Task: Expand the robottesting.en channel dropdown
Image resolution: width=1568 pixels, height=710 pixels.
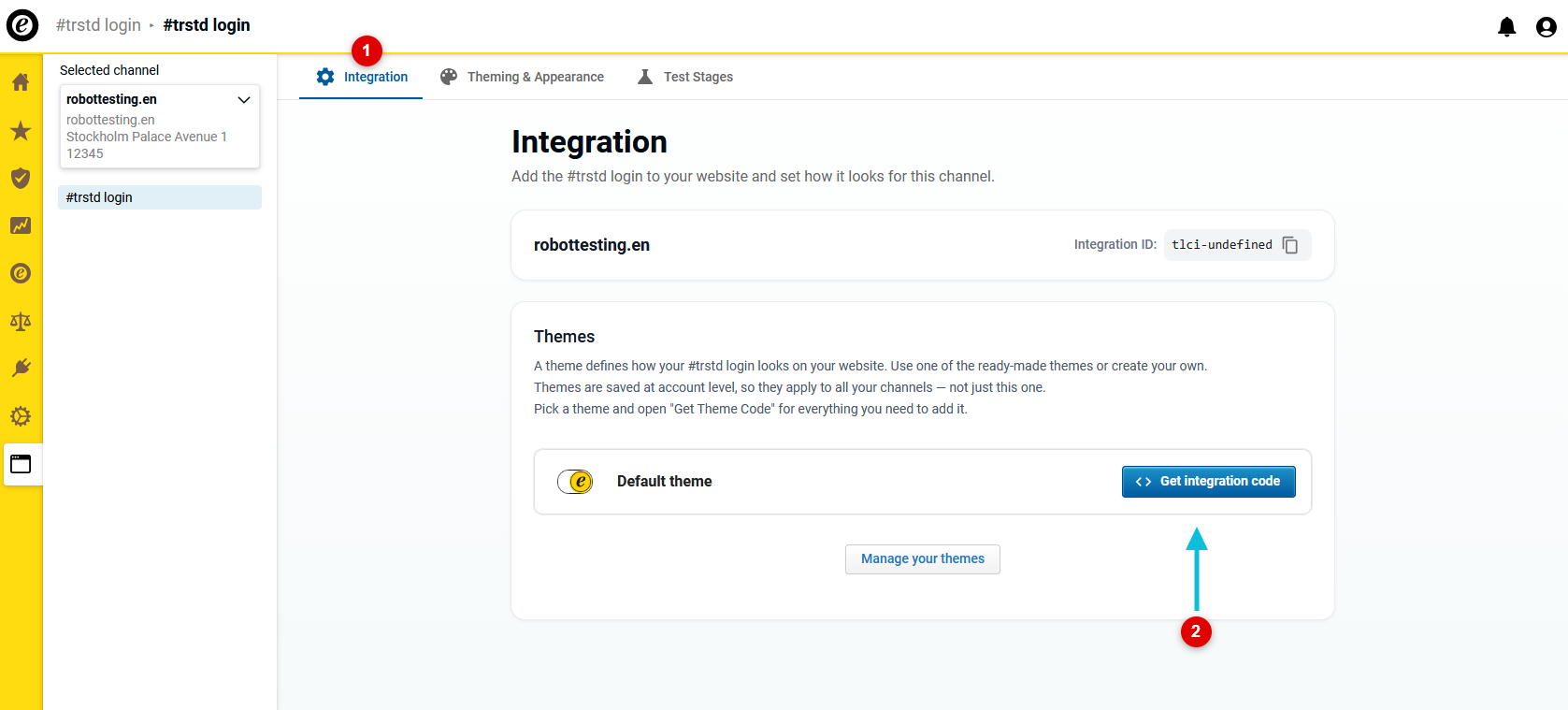Action: [244, 99]
